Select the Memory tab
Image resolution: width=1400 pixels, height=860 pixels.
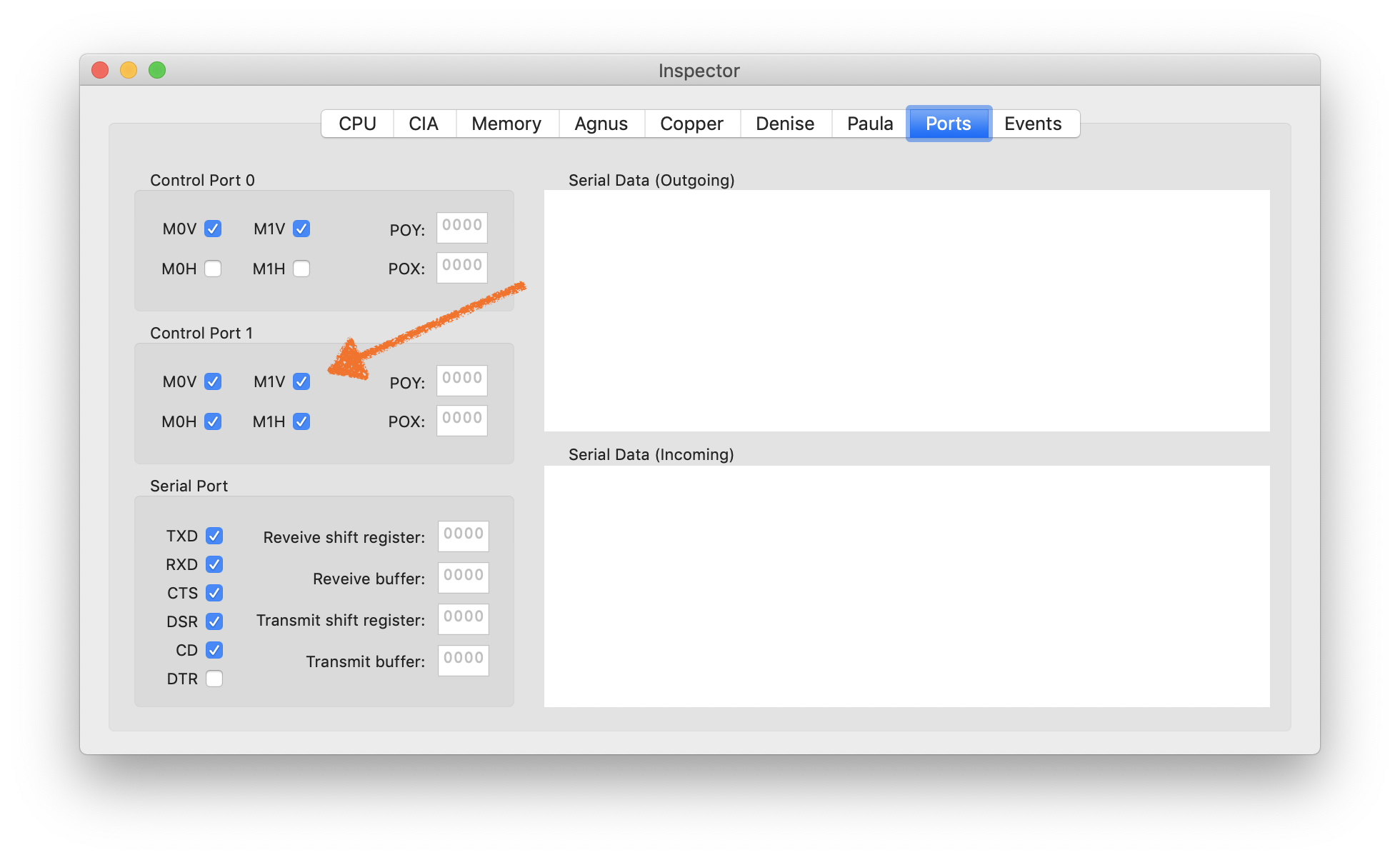click(x=506, y=124)
